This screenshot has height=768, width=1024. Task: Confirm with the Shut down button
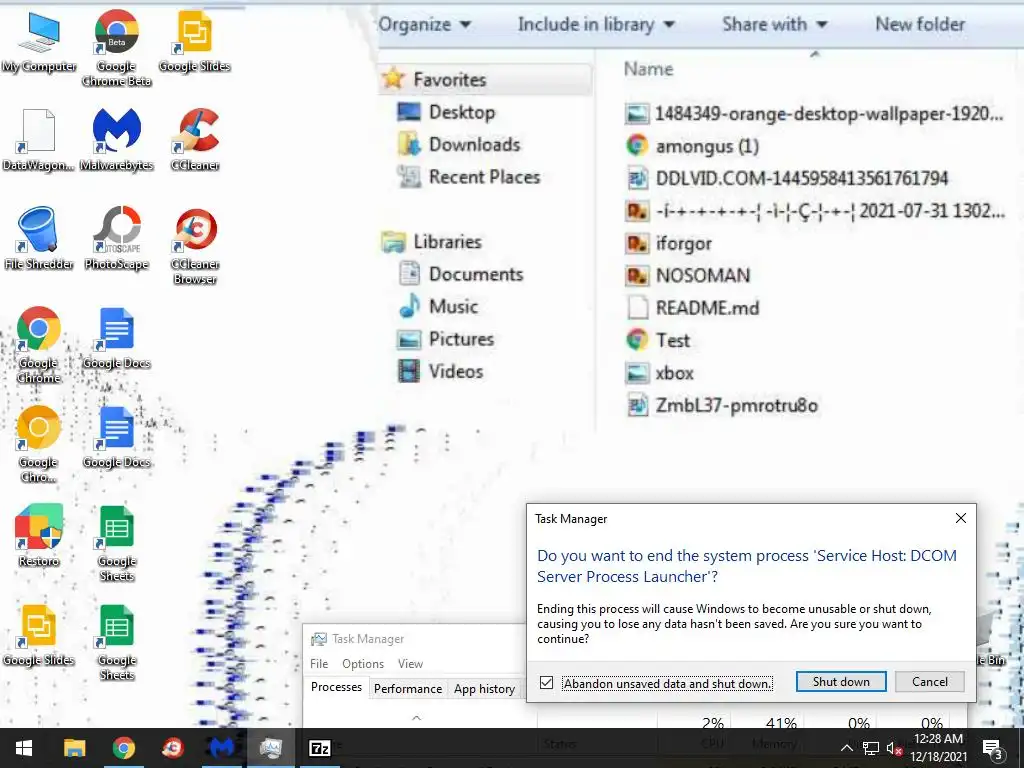(841, 682)
